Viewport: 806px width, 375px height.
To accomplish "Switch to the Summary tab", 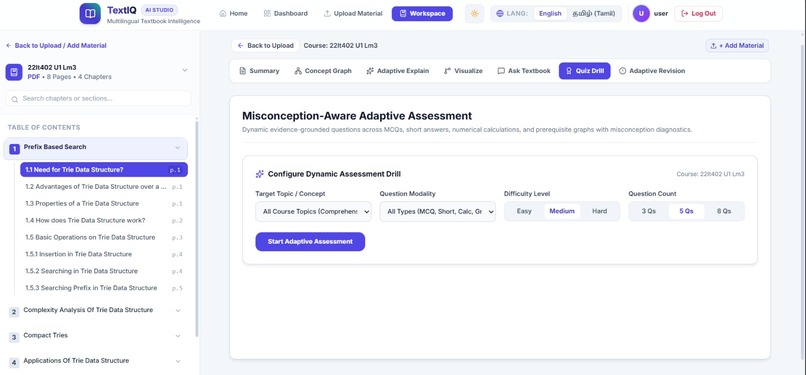I will [x=259, y=71].
